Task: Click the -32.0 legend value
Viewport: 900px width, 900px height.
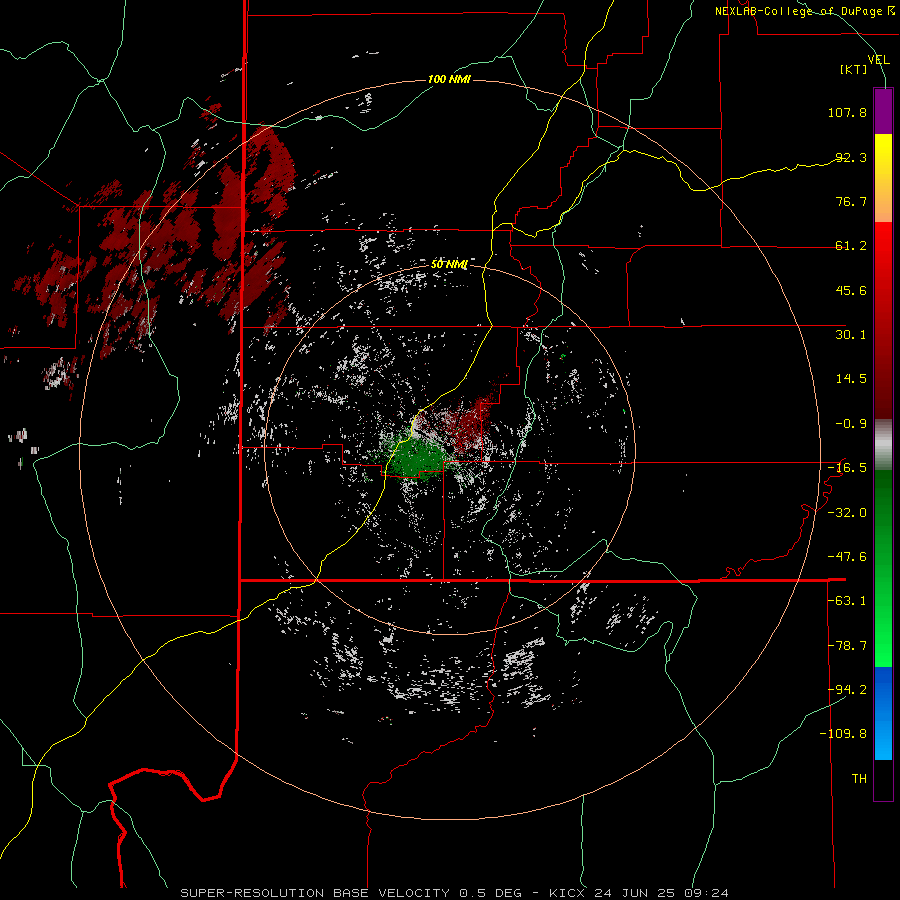Action: click(x=847, y=513)
